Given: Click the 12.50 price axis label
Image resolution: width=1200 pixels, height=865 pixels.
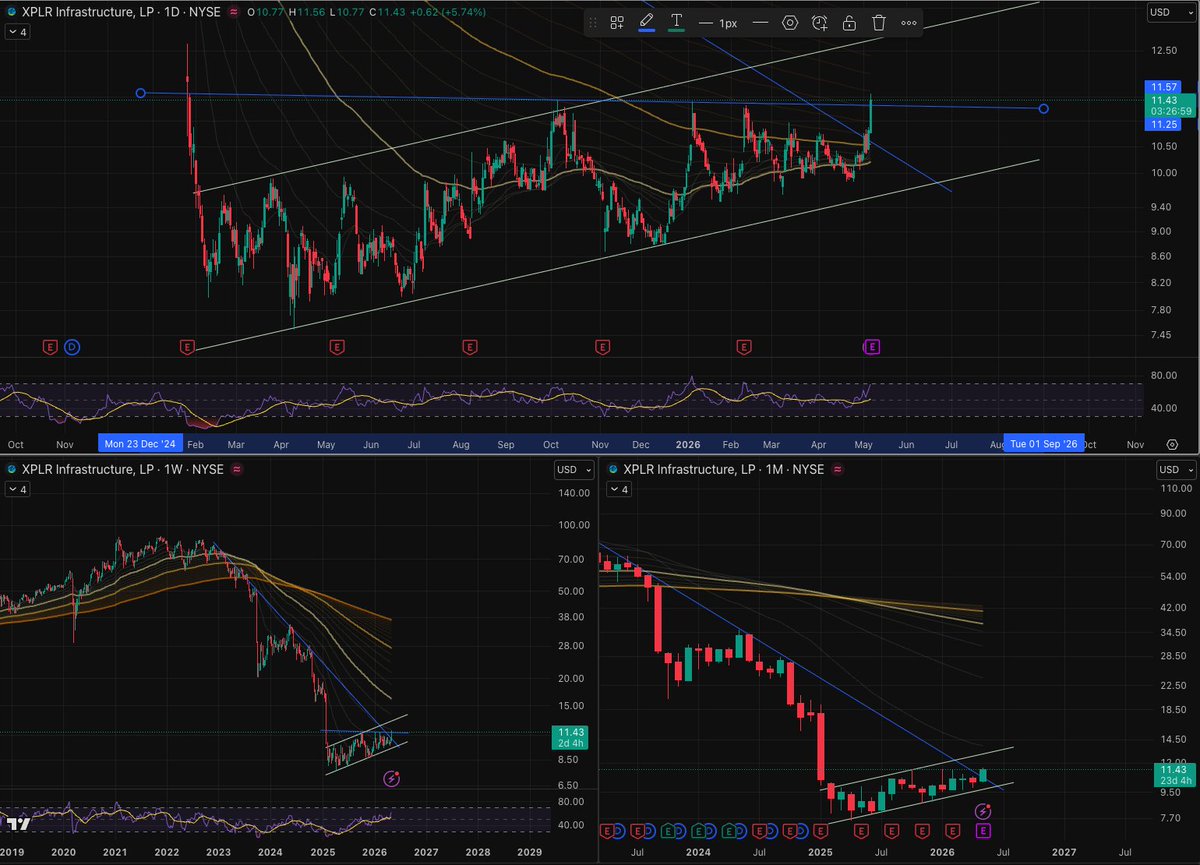Looking at the screenshot, I should point(1166,50).
